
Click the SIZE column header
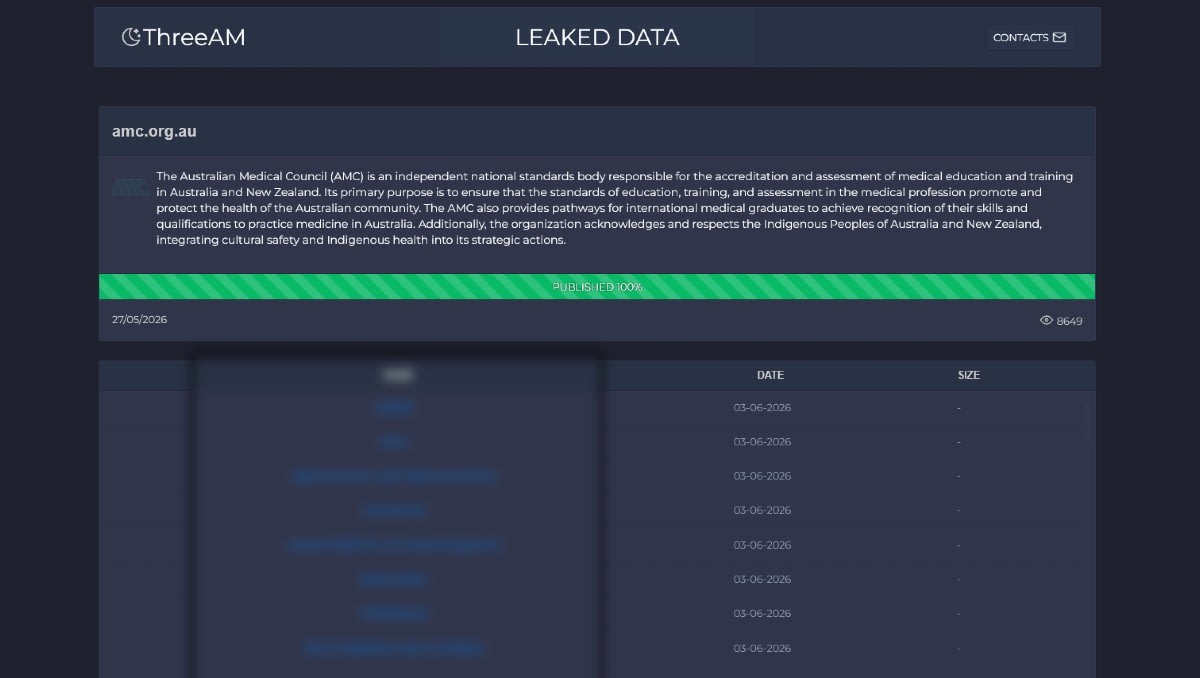969,375
